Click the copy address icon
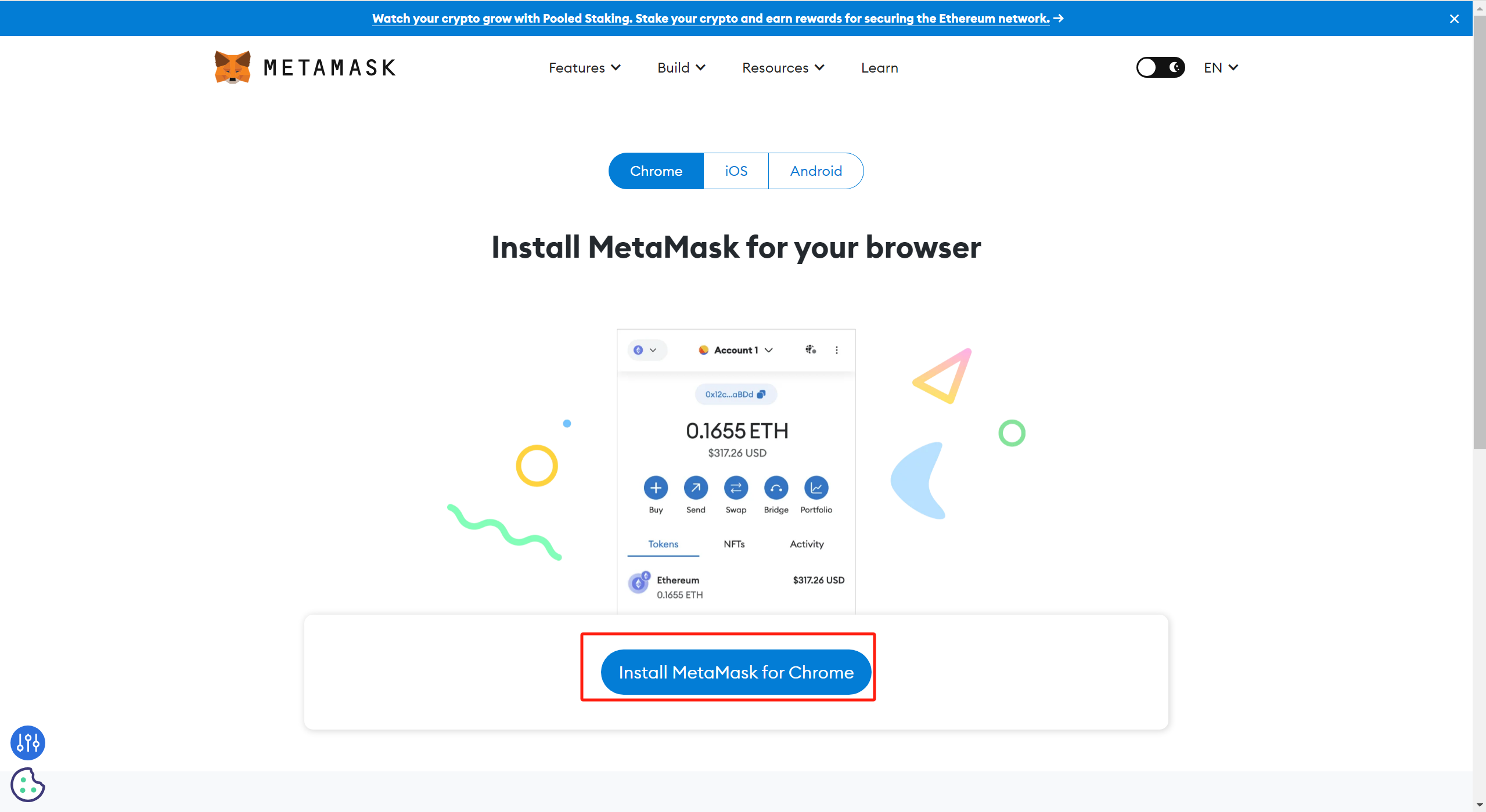Viewport: 1486px width, 812px height. pyautogui.click(x=761, y=394)
